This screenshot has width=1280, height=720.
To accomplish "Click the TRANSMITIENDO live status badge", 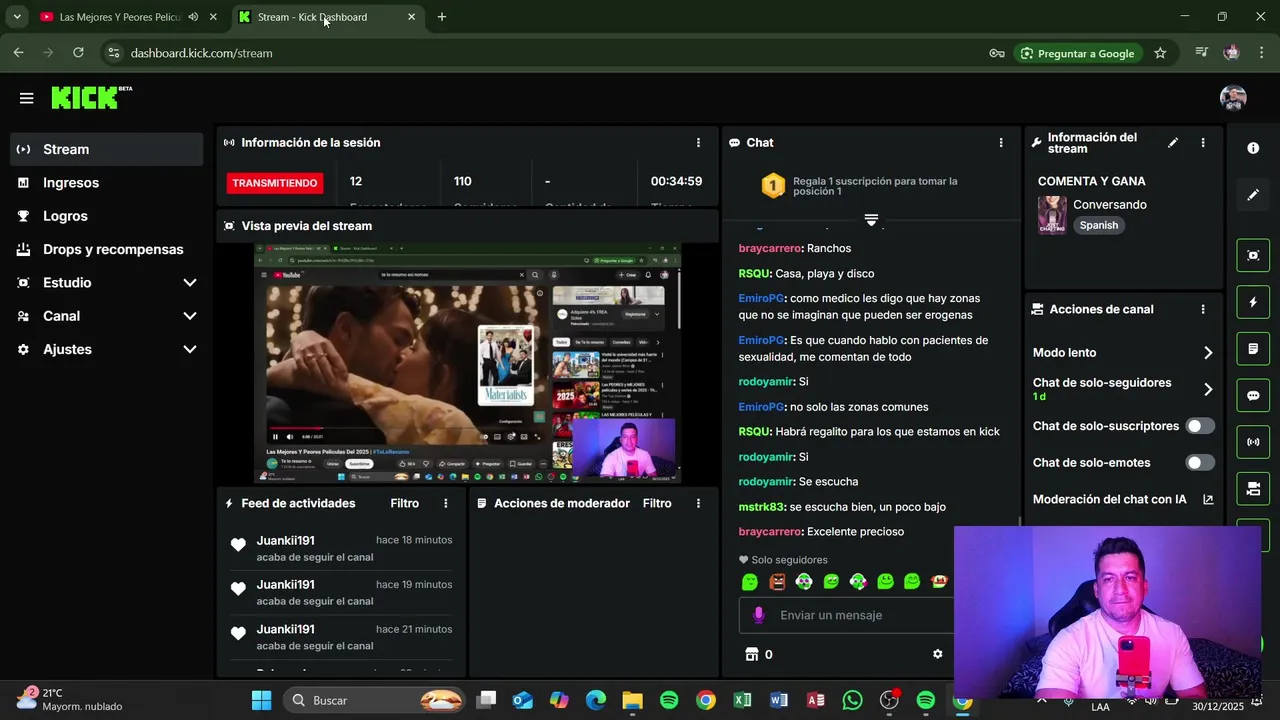I will pos(275,183).
